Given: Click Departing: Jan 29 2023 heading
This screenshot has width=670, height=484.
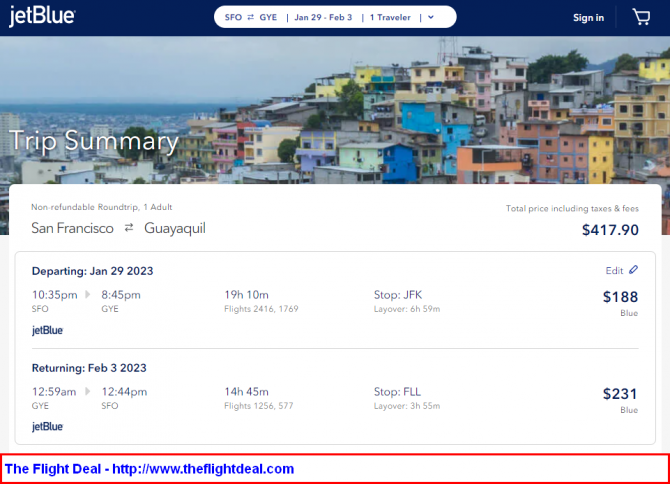Looking at the screenshot, I should [x=92, y=271].
